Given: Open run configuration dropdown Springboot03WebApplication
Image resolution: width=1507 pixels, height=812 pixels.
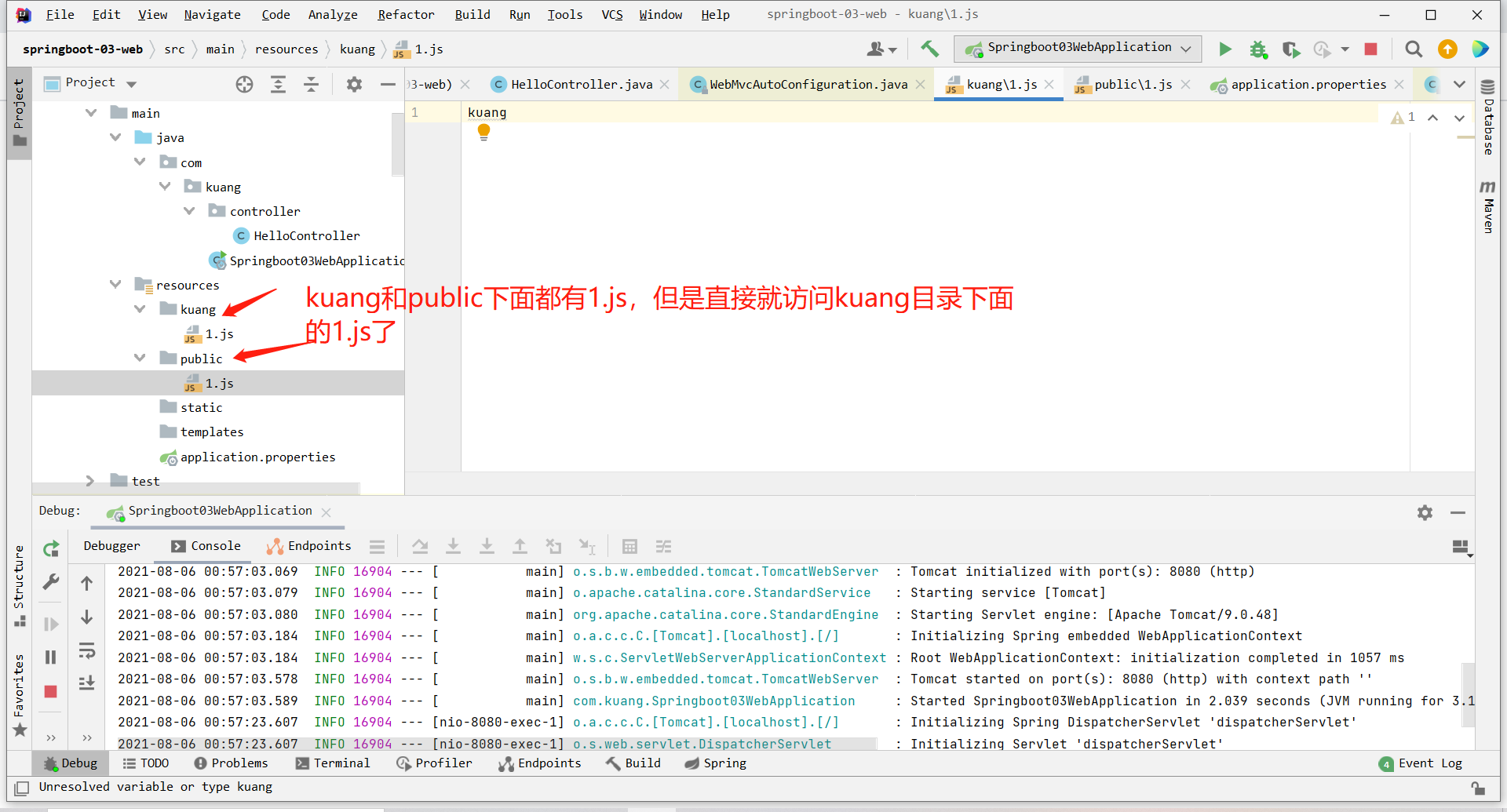Looking at the screenshot, I should tap(1078, 48).
